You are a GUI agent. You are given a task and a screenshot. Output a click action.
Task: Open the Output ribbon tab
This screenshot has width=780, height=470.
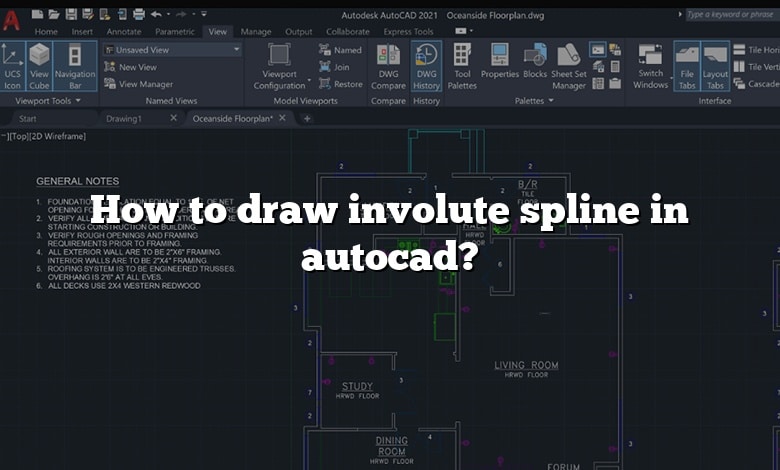click(298, 31)
